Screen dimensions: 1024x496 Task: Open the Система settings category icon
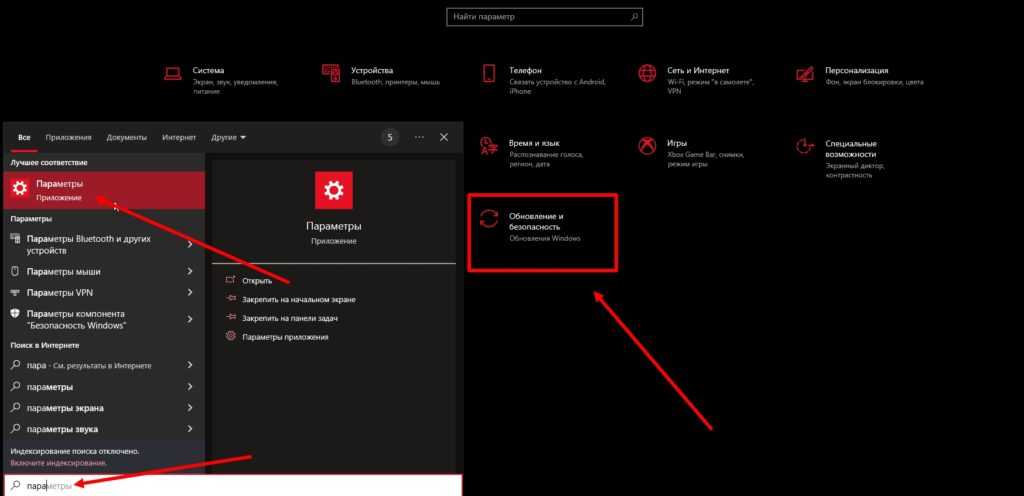click(x=172, y=73)
